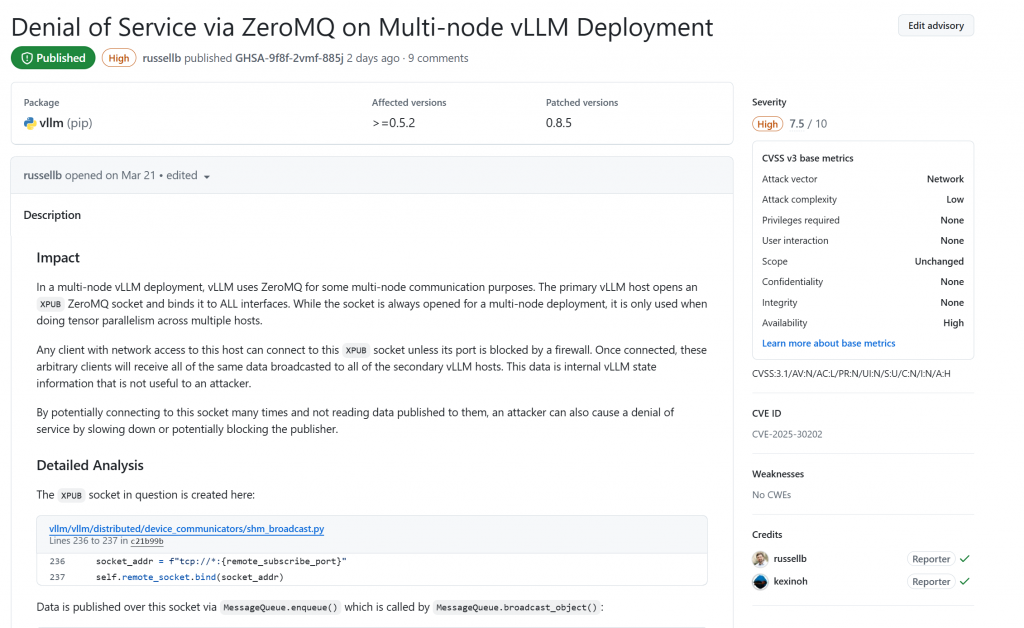Viewport: 1024px width, 628px height.
Task: Click the CVSS v3 base metrics heading
Action: (807, 159)
